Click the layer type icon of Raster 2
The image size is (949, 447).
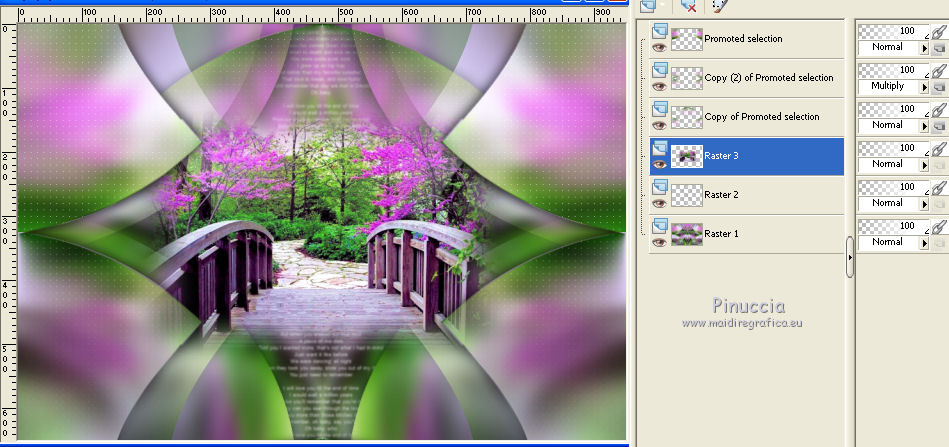[659, 187]
